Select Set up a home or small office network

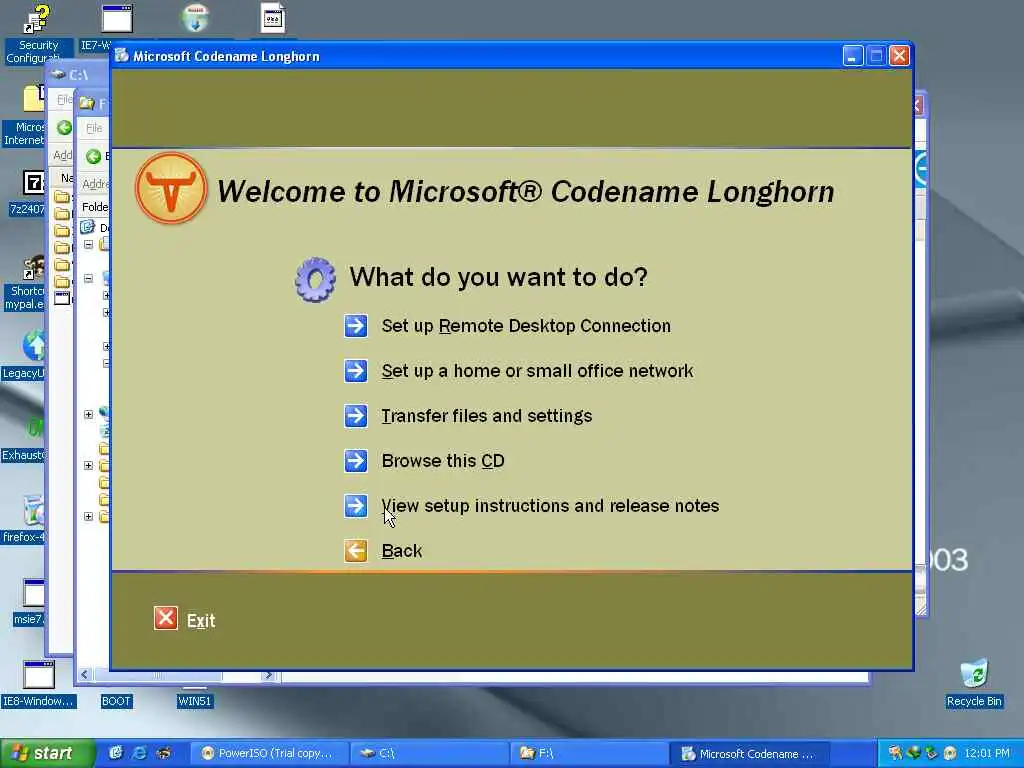[x=537, y=370]
